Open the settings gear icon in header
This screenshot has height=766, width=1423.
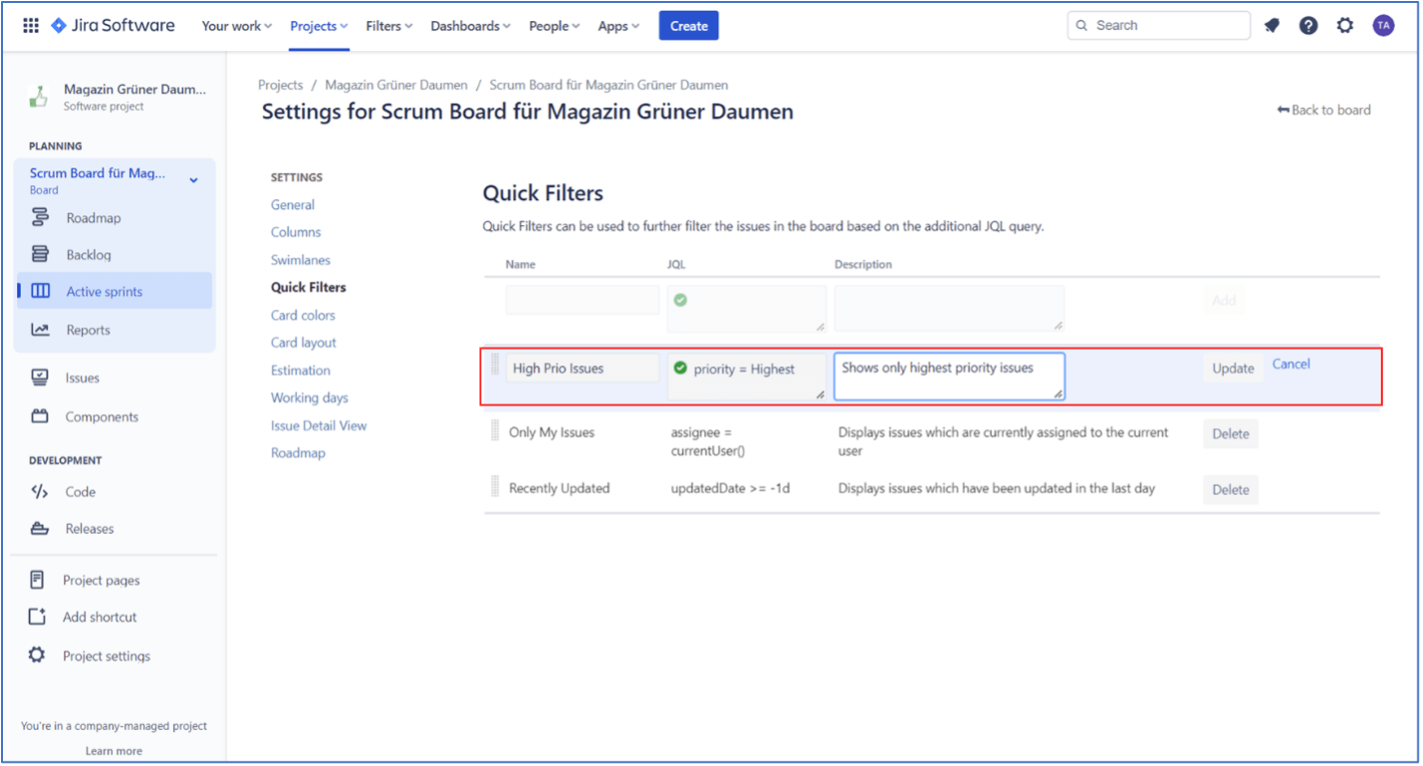click(1345, 26)
